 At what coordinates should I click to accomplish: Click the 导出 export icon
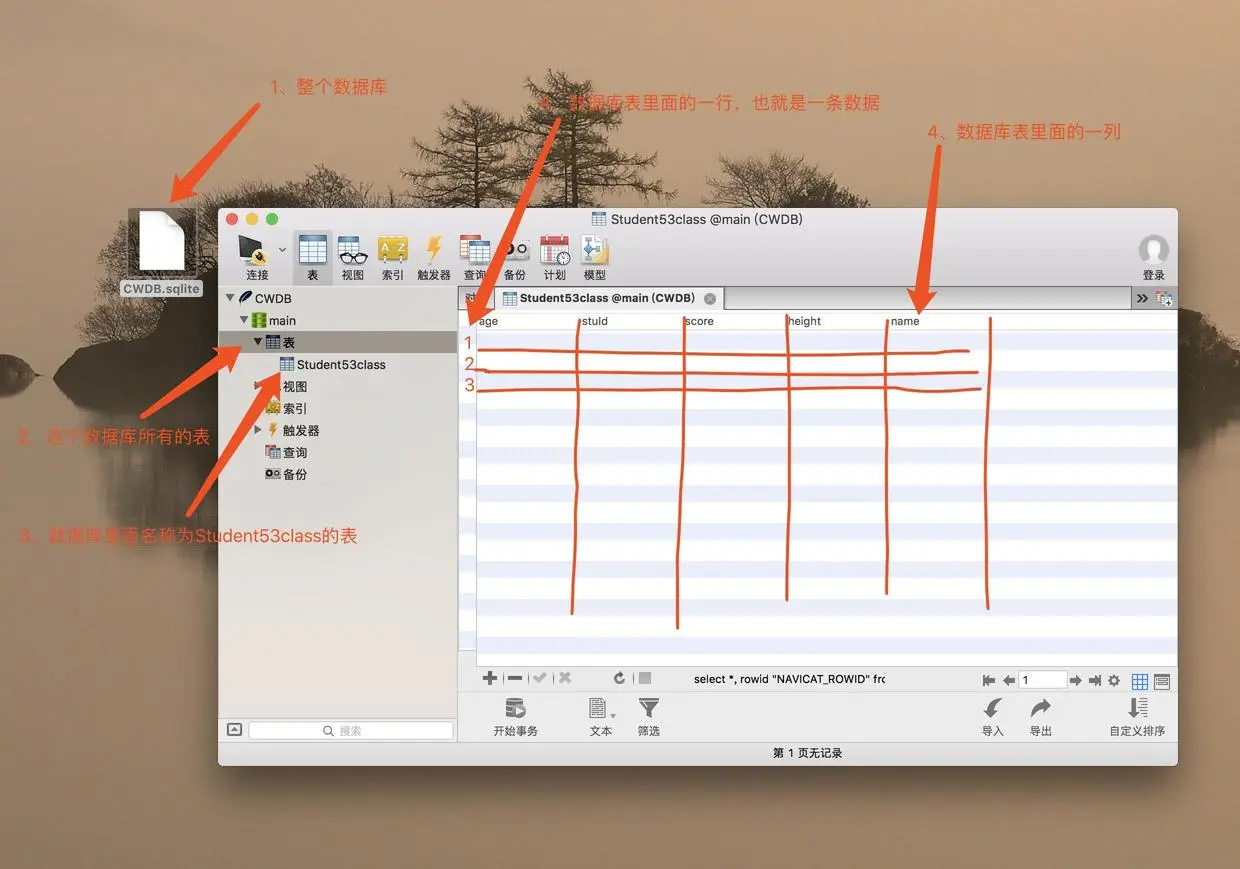coord(1041,709)
